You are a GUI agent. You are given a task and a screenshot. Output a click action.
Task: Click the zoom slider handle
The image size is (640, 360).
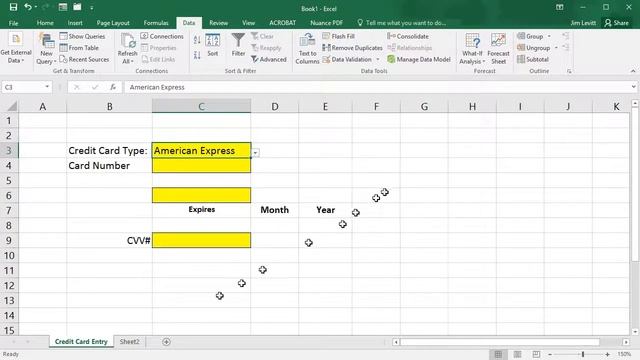coord(583,354)
